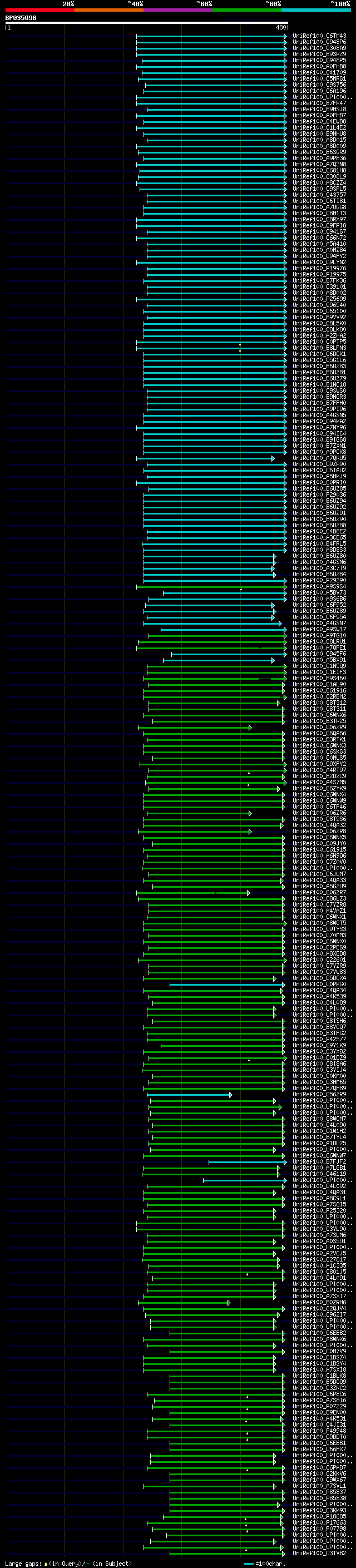Open hit UniRef100_Q308A9

pos(319,48)
